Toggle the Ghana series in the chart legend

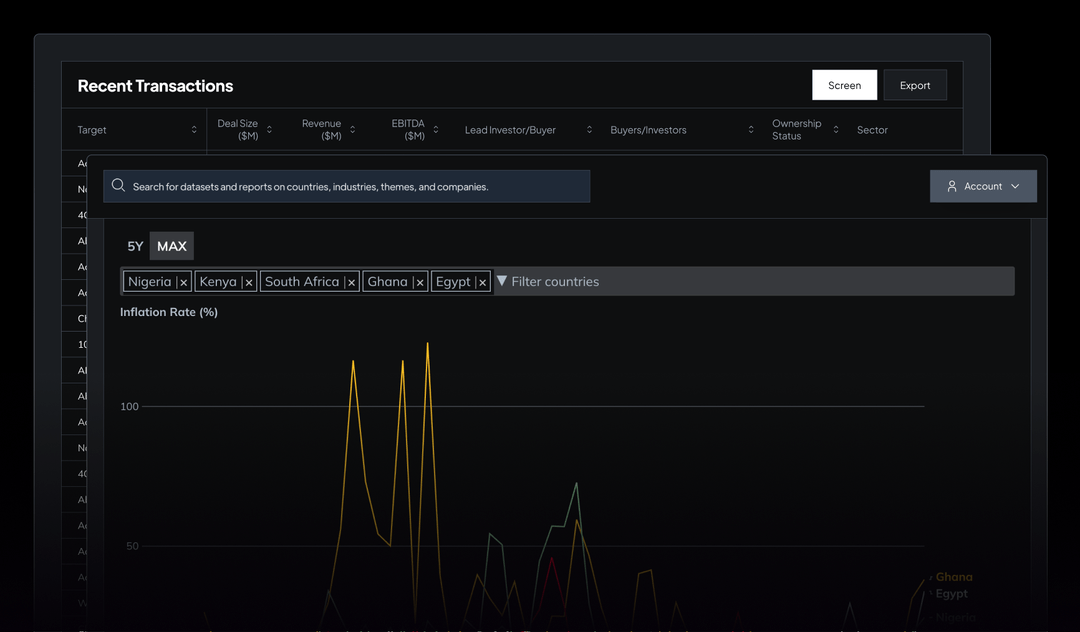[x=953, y=577]
